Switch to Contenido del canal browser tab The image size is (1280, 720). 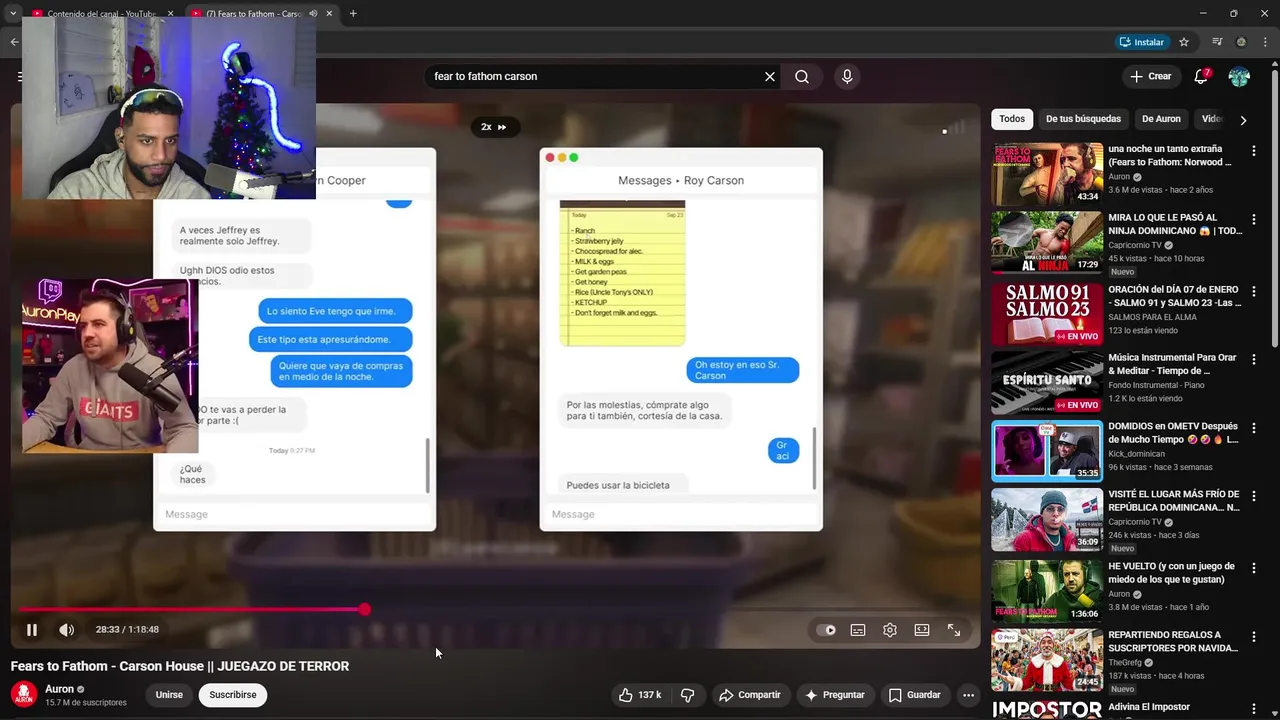(x=100, y=14)
